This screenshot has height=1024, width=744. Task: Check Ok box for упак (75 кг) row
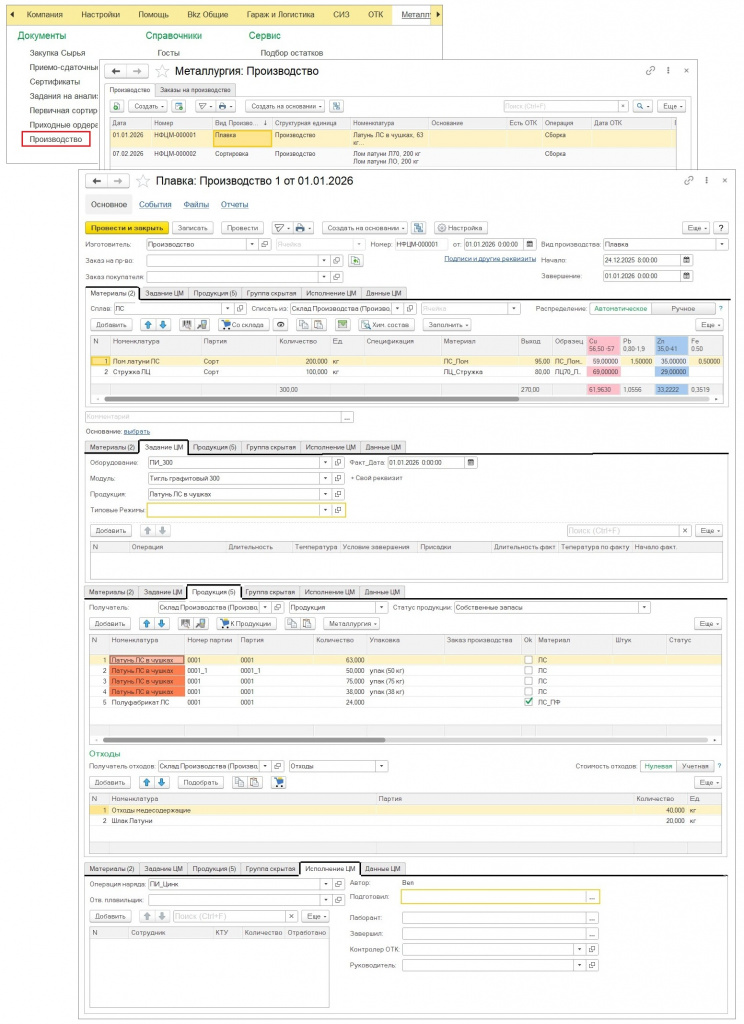tap(528, 681)
